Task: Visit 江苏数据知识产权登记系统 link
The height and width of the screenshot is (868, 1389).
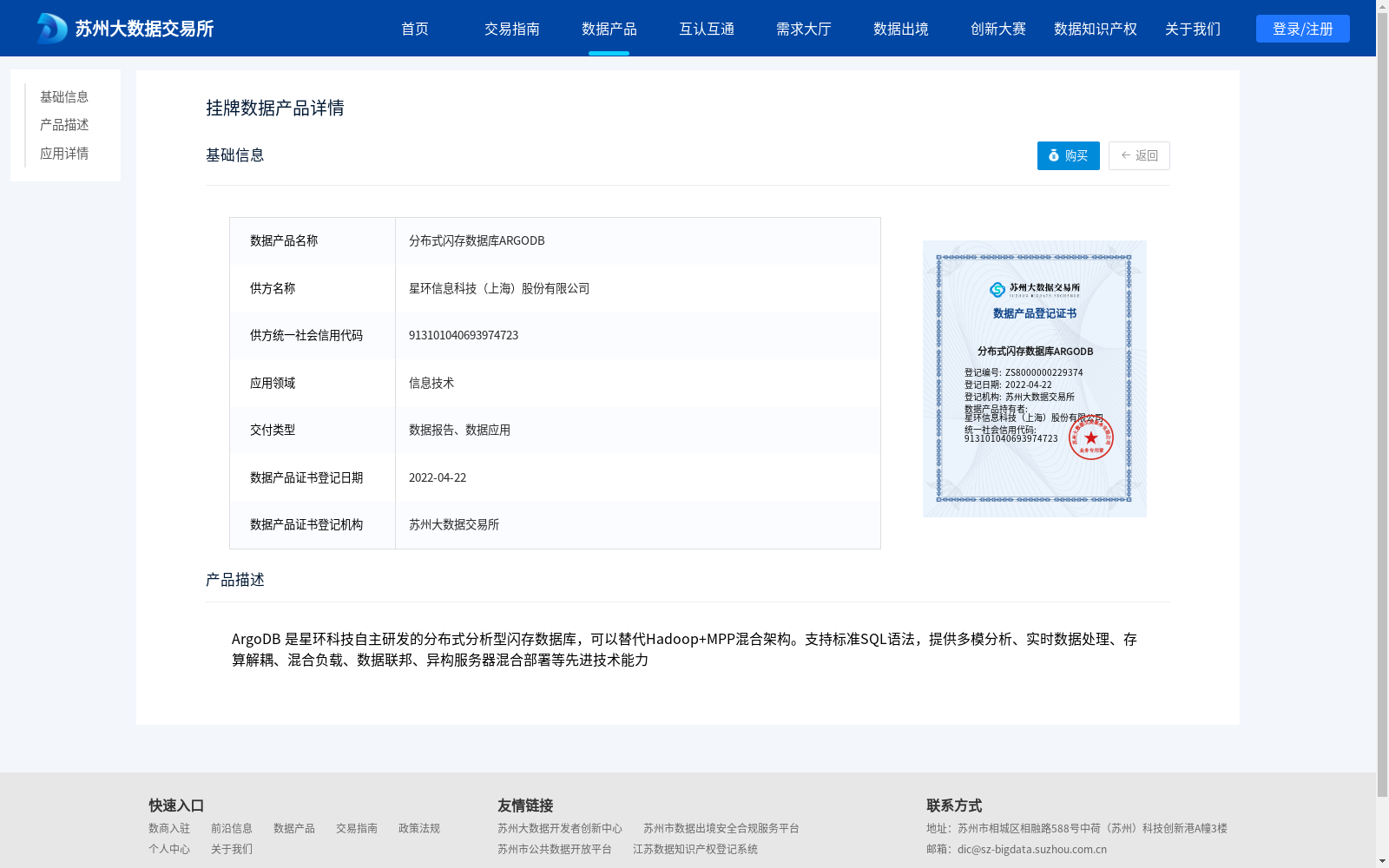Action: (x=695, y=849)
